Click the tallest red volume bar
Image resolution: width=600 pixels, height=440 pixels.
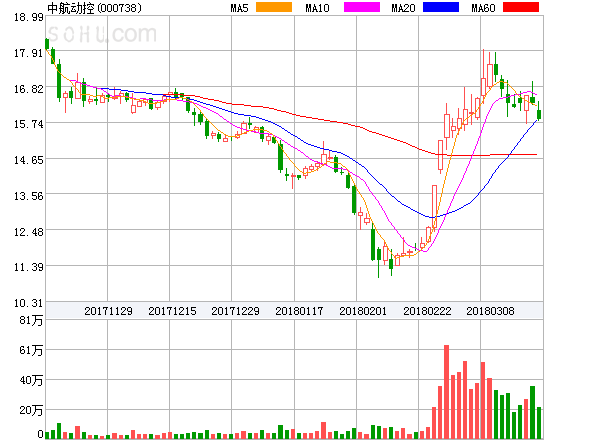click(x=447, y=392)
